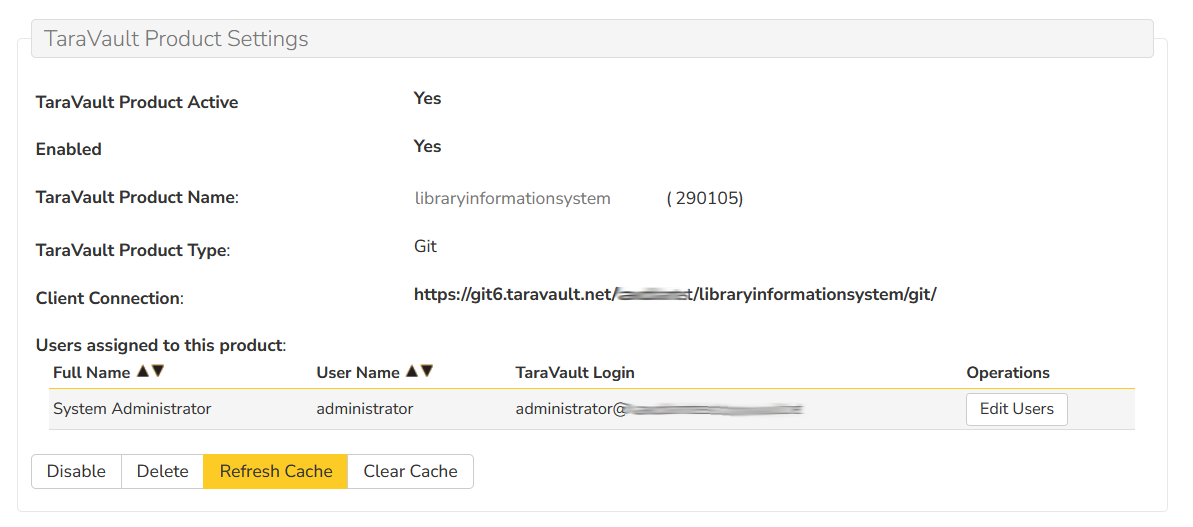Select the System Administrator full name cell
This screenshot has width=1193, height=527.
click(x=132, y=409)
